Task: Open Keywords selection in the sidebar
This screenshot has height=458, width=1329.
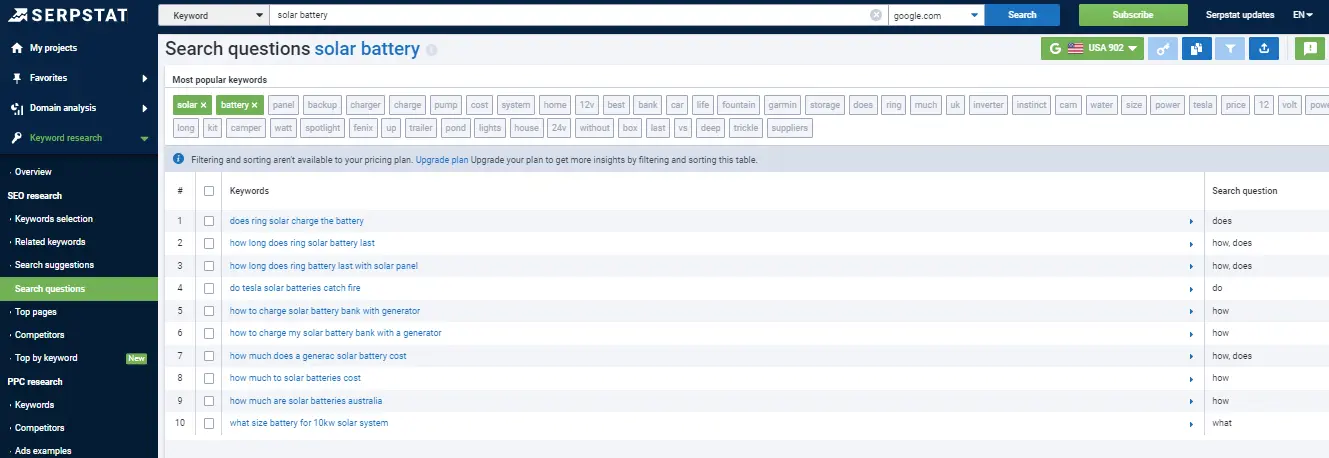Action: tap(53, 219)
